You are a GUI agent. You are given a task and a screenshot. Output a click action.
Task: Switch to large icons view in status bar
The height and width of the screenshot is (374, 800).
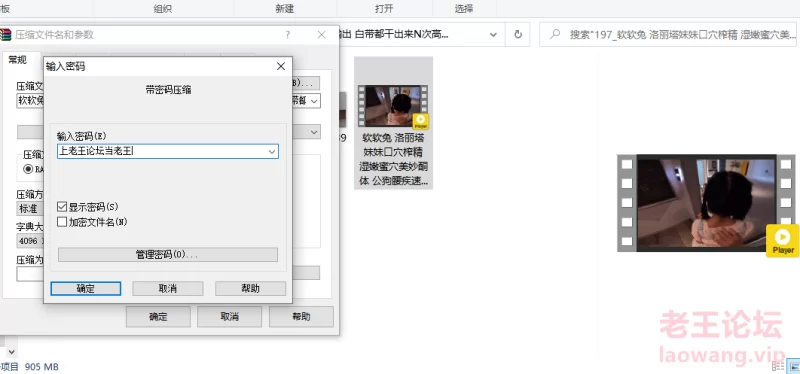click(x=795, y=366)
